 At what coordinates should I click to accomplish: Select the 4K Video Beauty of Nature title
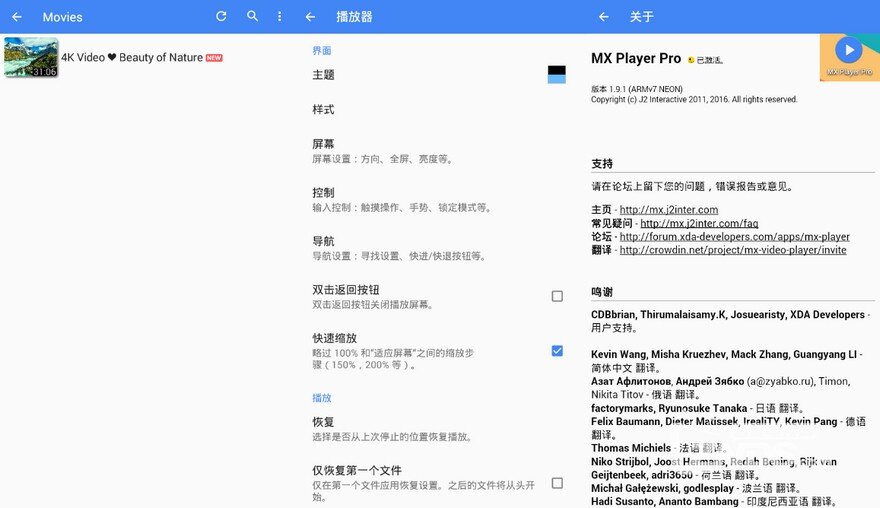[x=132, y=57]
